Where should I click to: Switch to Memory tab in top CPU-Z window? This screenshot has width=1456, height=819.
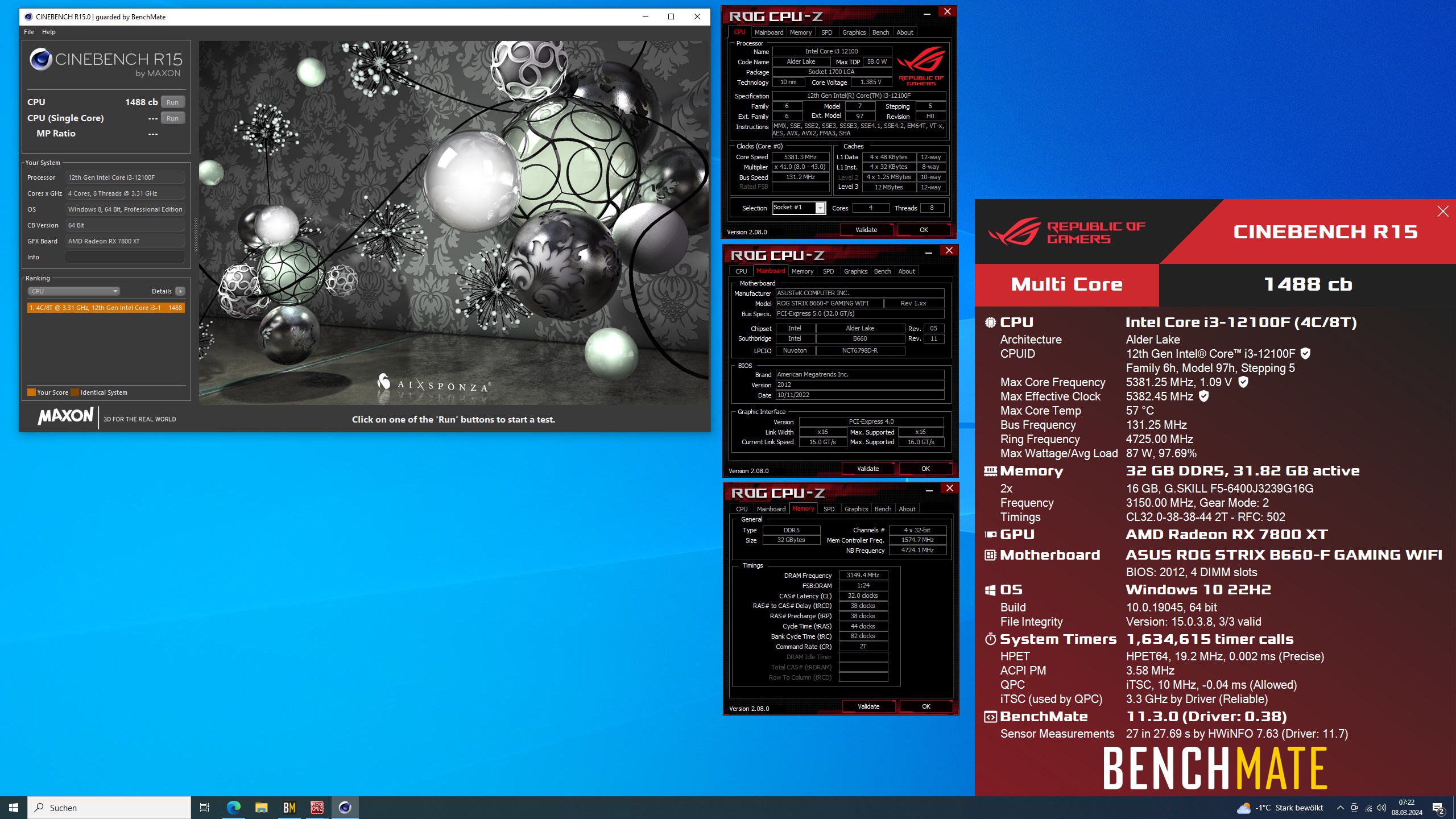pos(801,32)
